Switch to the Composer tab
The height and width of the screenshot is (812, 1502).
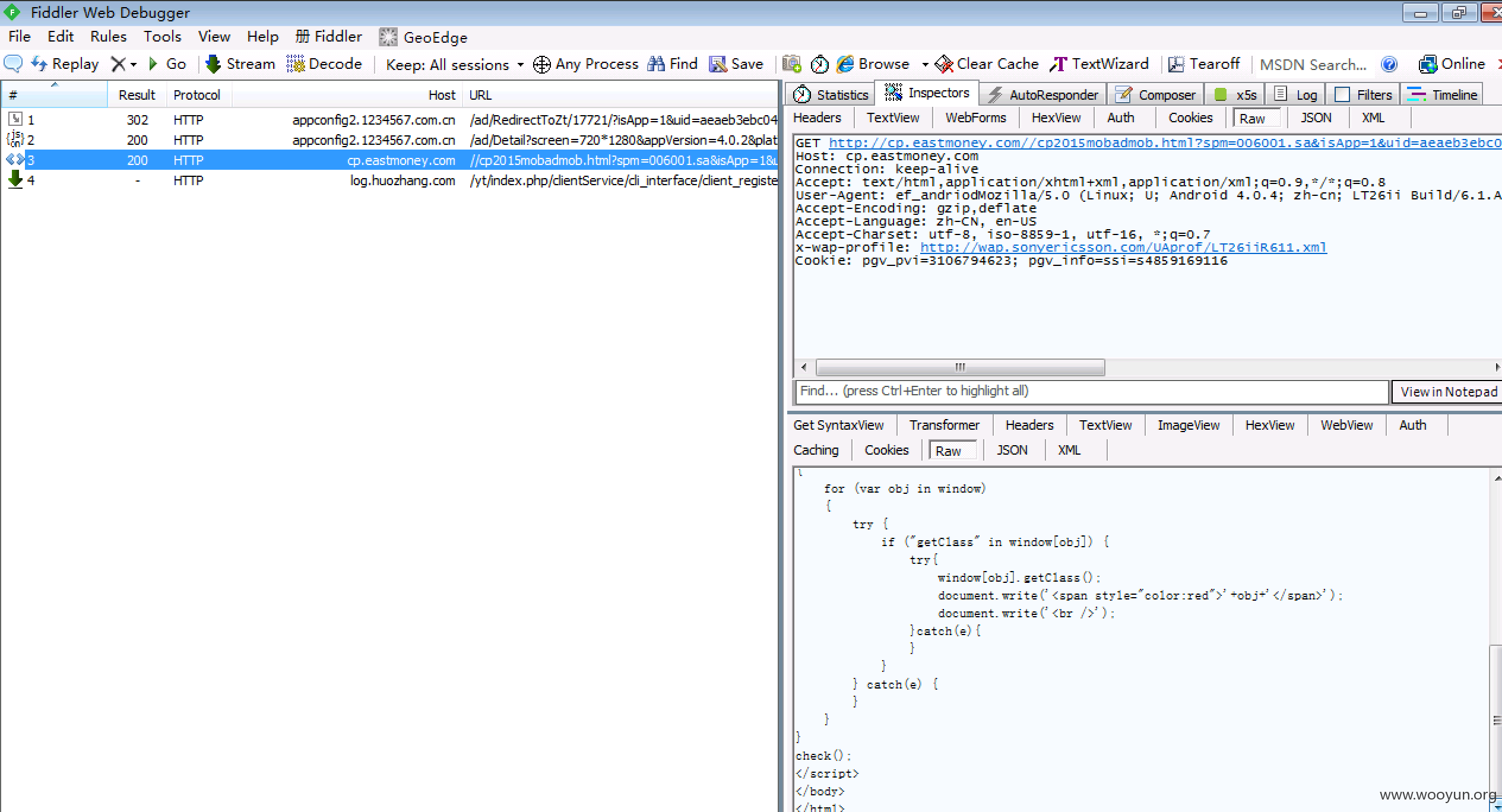[1155, 94]
